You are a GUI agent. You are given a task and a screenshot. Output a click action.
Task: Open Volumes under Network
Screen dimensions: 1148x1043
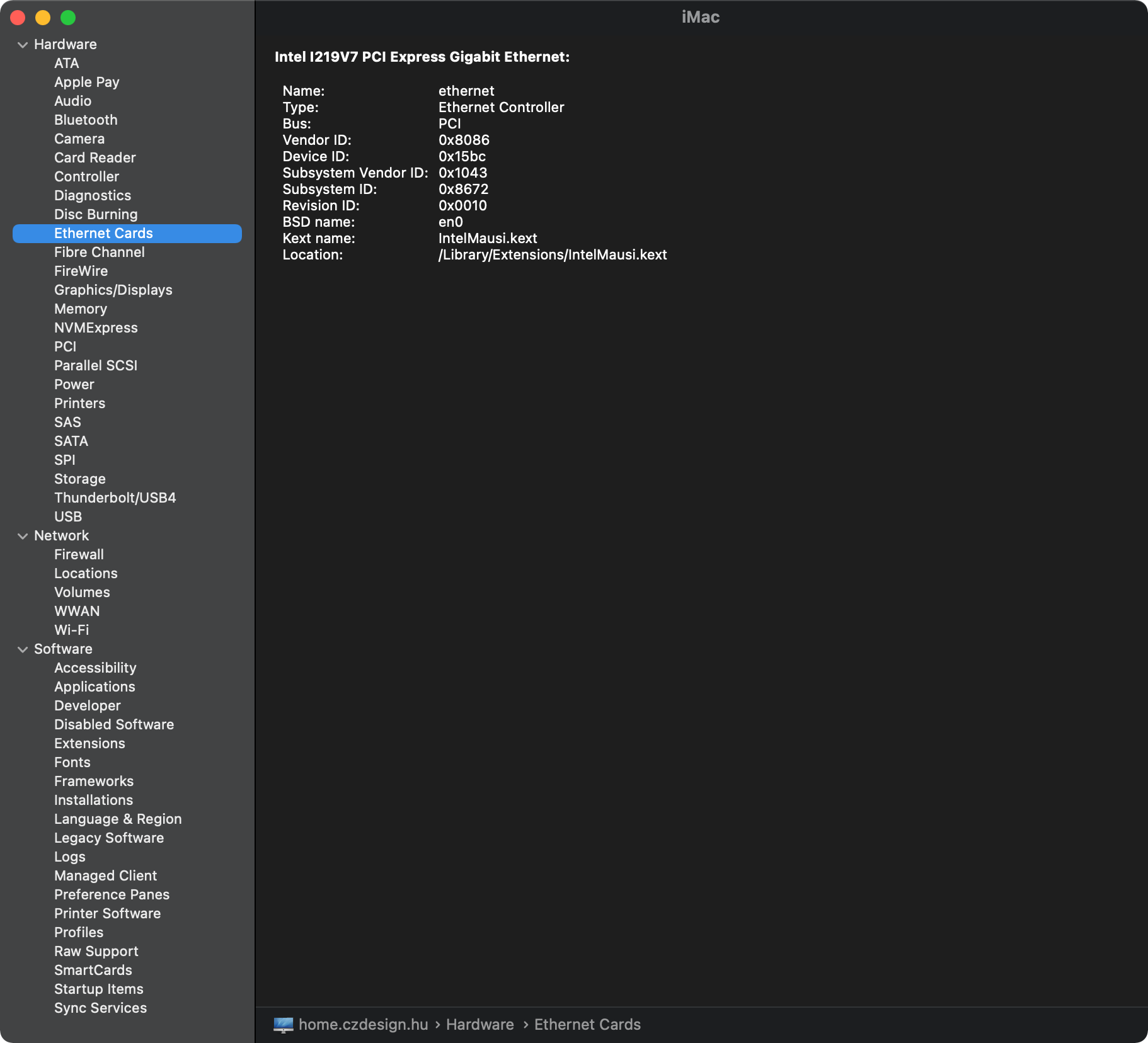pos(83,592)
